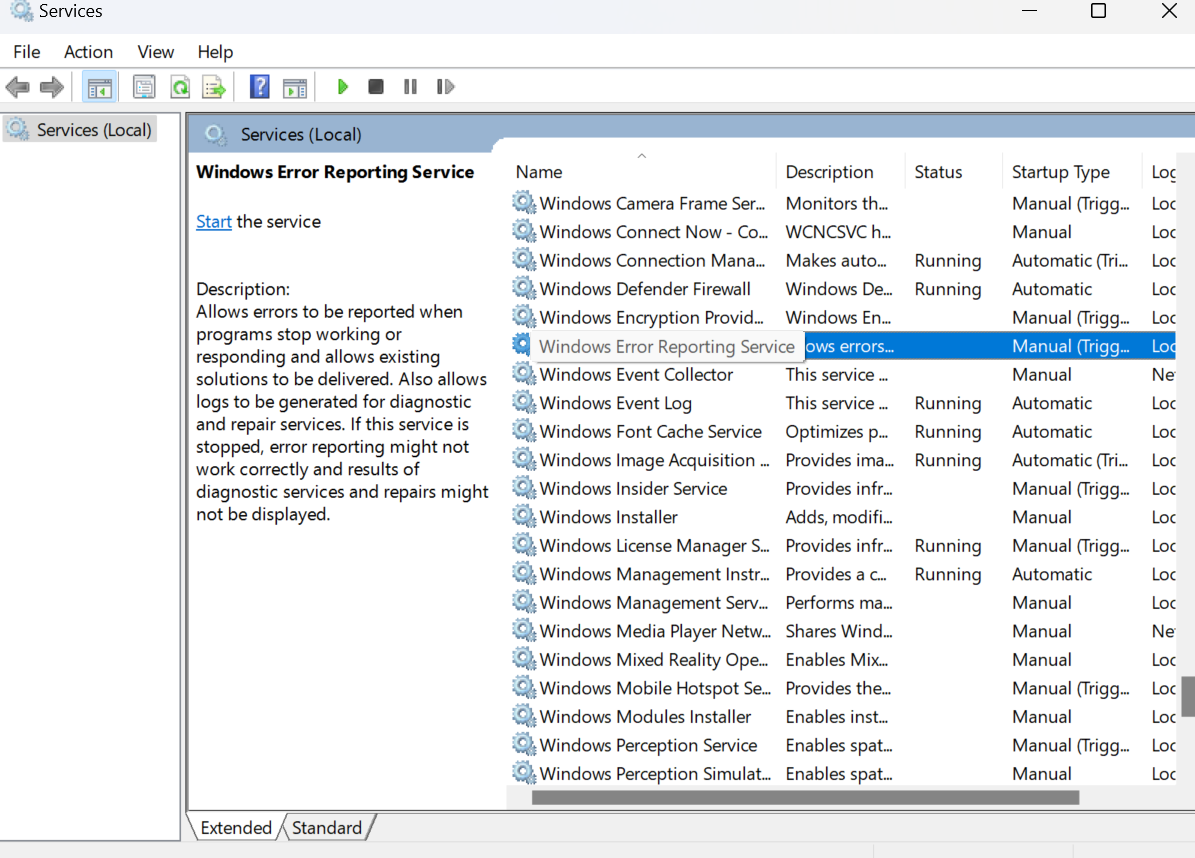Click 'Optimizes p...' description cell

pyautogui.click(x=837, y=431)
